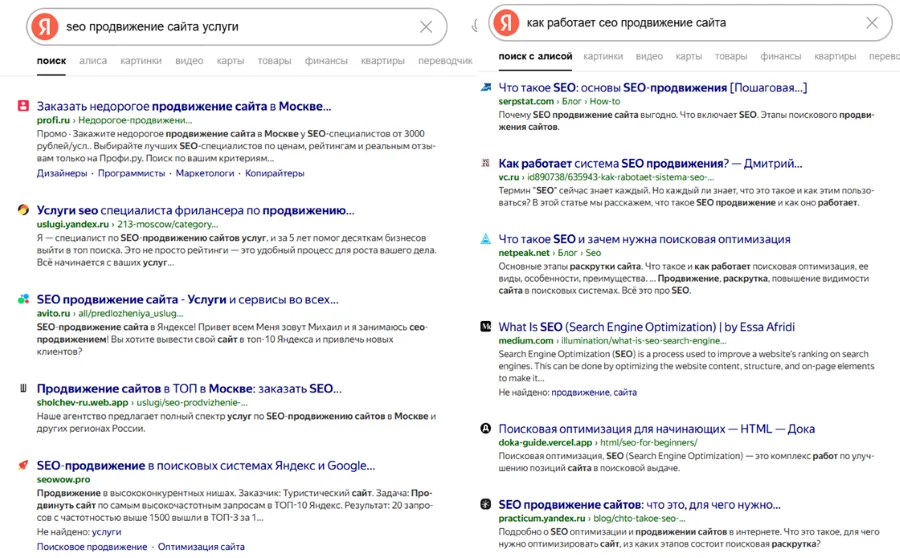The width and height of the screenshot is (900, 558).
Task: Open 'What Is SEO (Search Engine Optimization)' result
Action: [647, 327]
